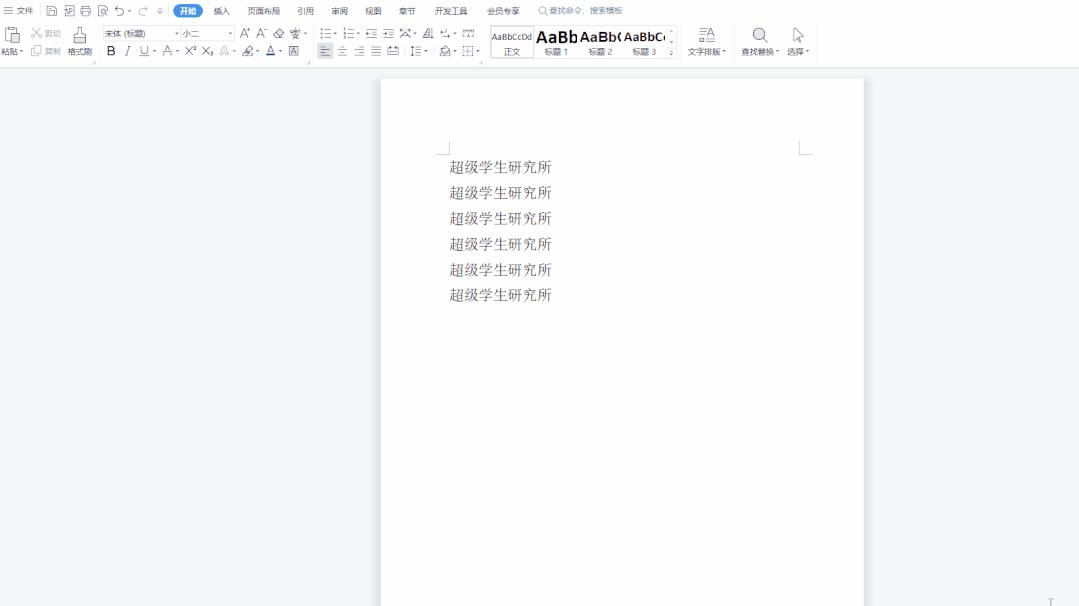Open the font color dropdown arrow
1079x606 pixels.
(281, 52)
